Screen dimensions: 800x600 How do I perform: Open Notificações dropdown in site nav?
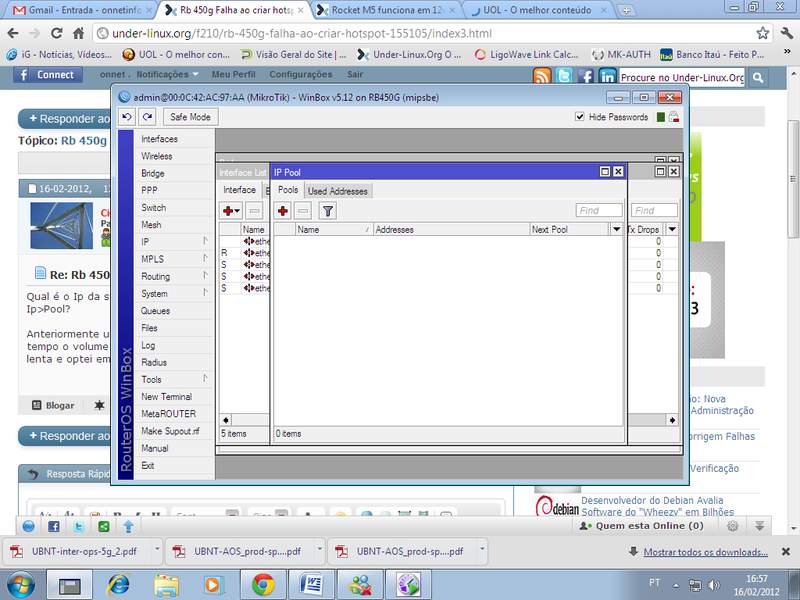click(167, 74)
